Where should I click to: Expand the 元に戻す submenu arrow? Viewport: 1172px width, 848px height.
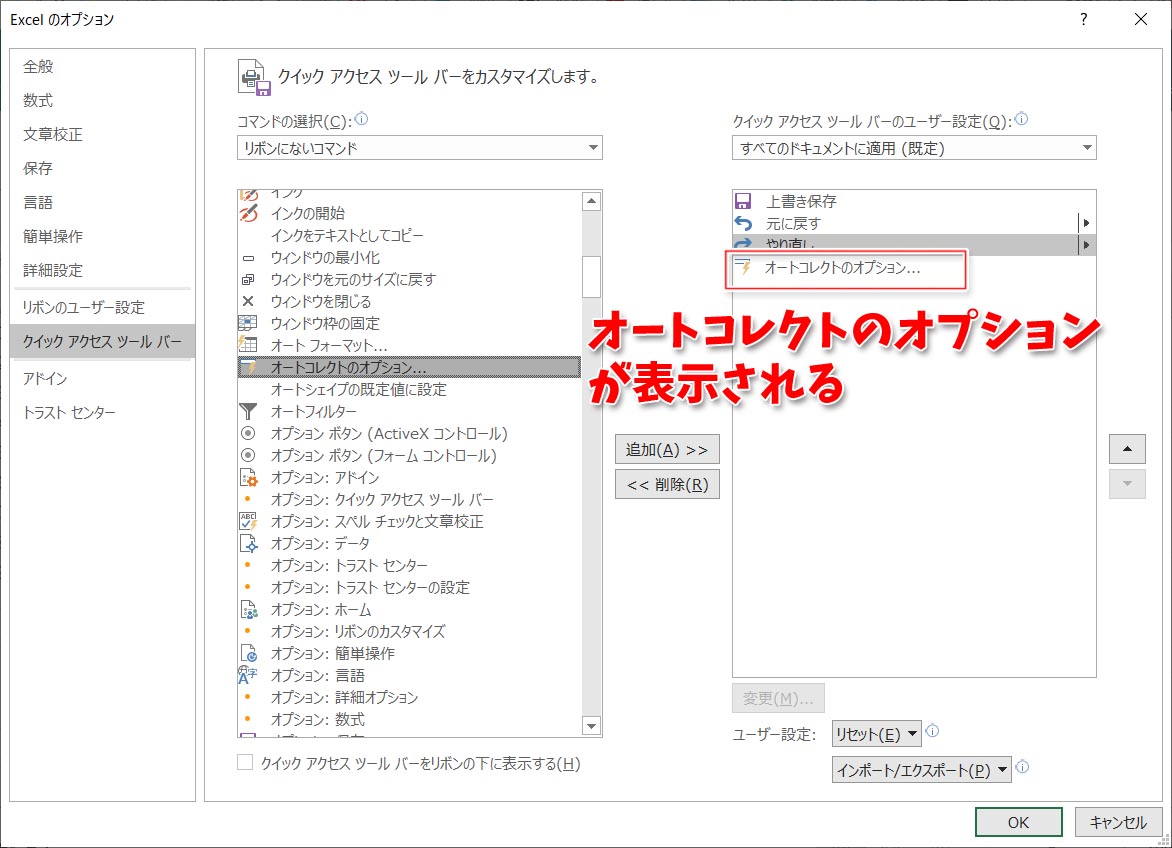coord(1086,223)
